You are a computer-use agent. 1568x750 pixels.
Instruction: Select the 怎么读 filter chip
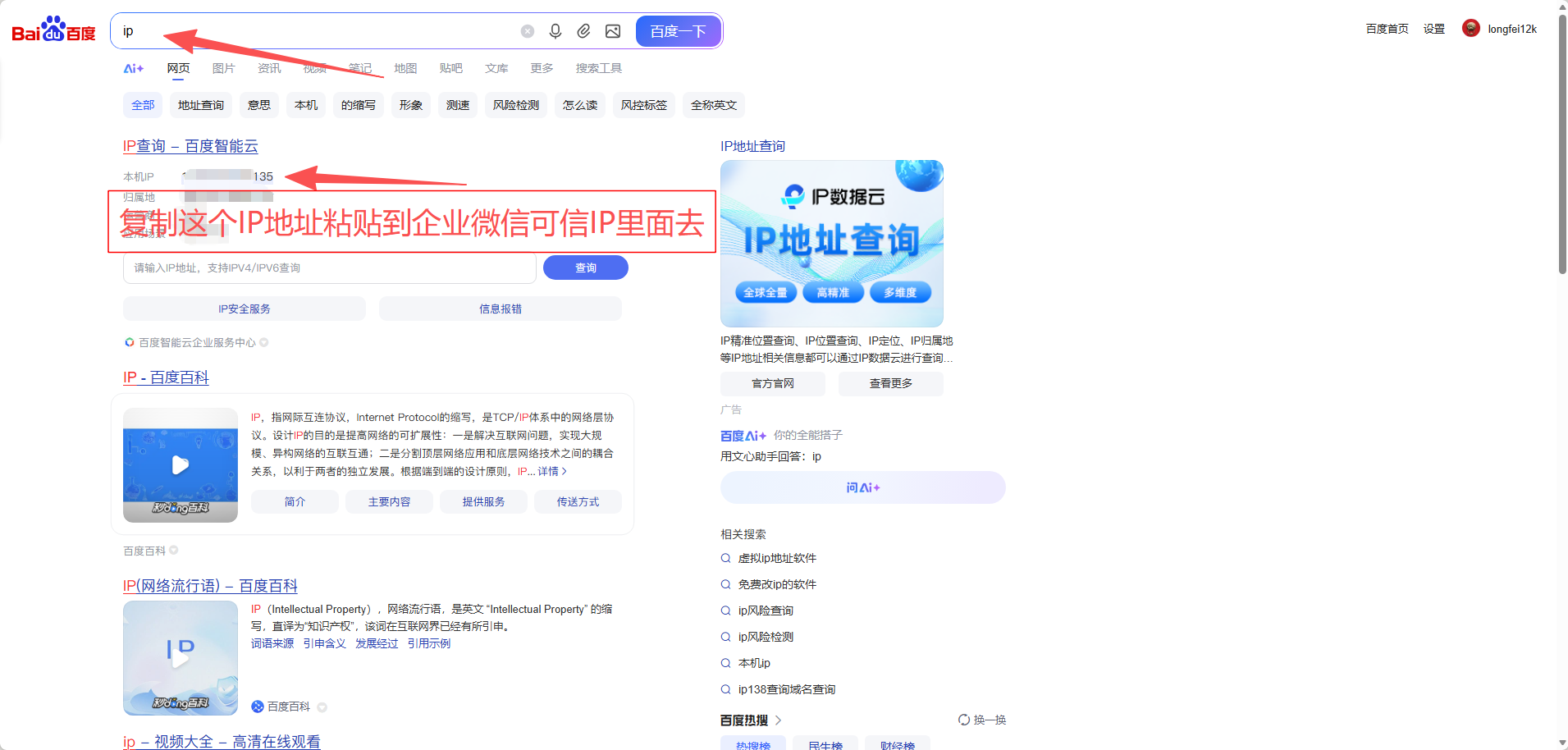(580, 105)
